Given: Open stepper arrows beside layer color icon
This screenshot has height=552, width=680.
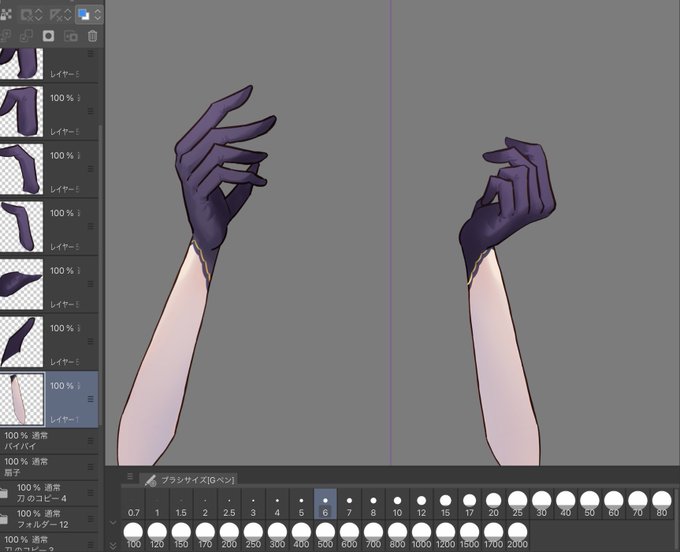Looking at the screenshot, I should (98, 15).
